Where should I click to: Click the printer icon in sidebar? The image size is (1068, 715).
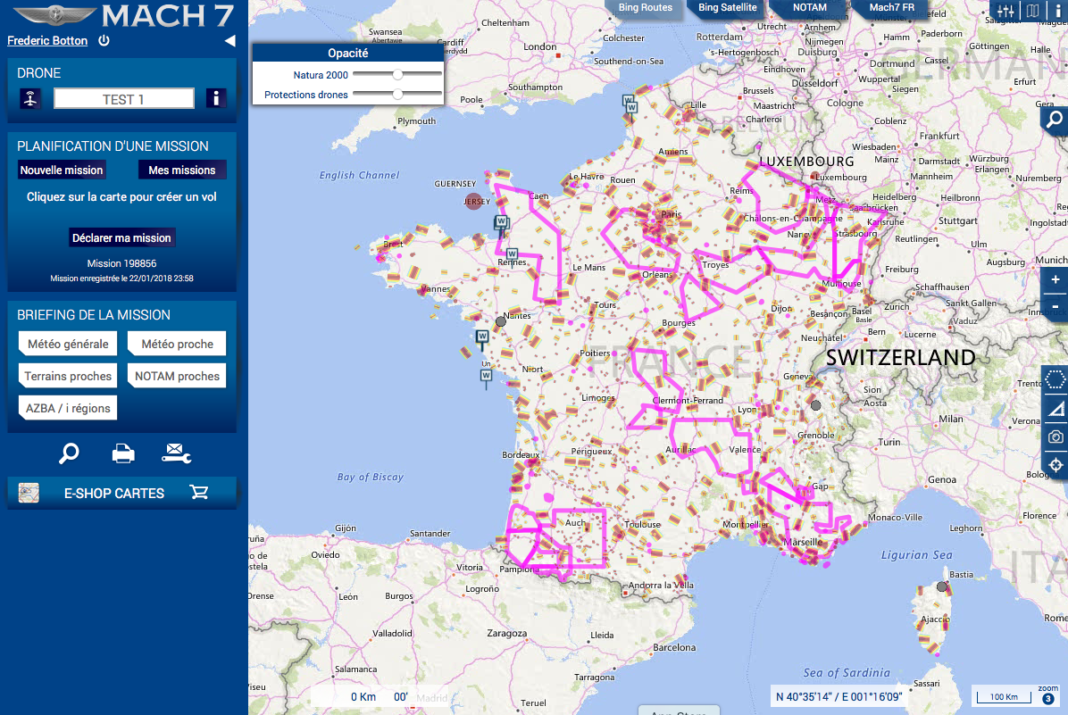(123, 453)
